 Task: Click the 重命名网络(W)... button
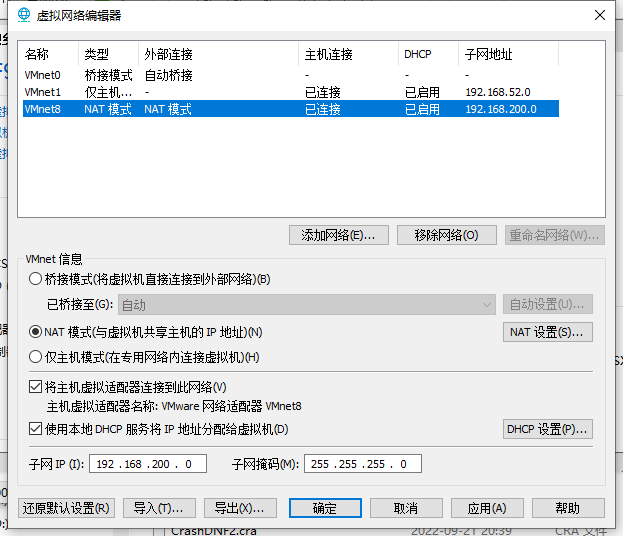555,235
